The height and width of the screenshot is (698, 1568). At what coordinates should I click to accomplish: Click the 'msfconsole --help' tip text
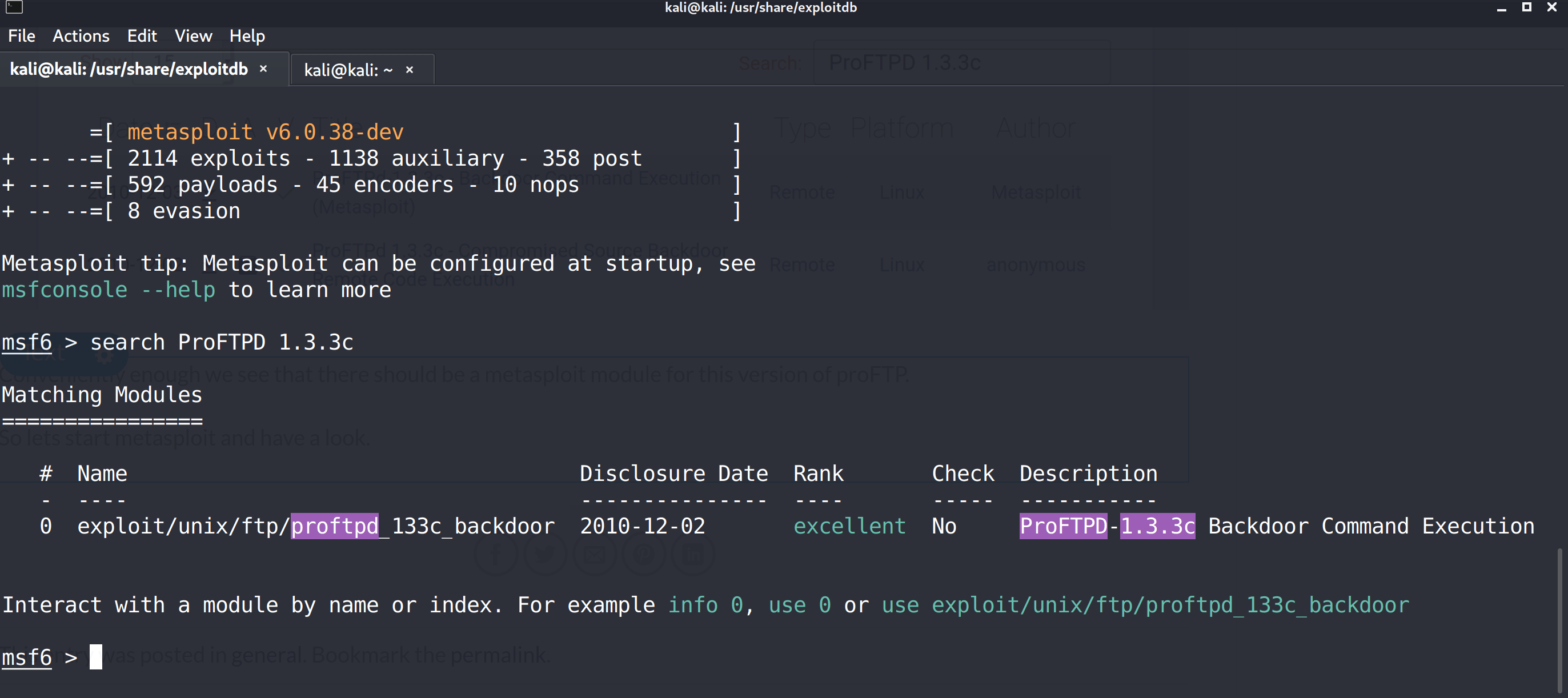pos(109,290)
